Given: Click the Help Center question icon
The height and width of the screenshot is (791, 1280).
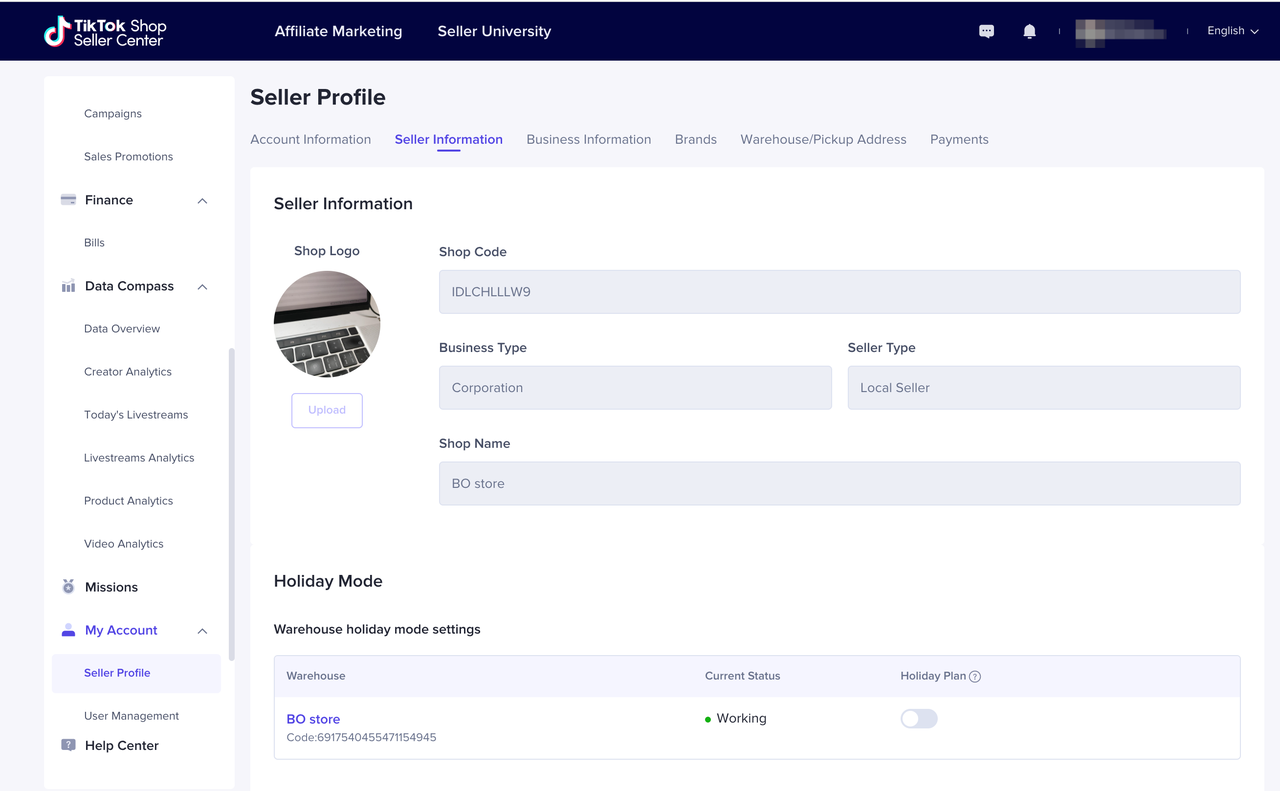Looking at the screenshot, I should (x=68, y=745).
